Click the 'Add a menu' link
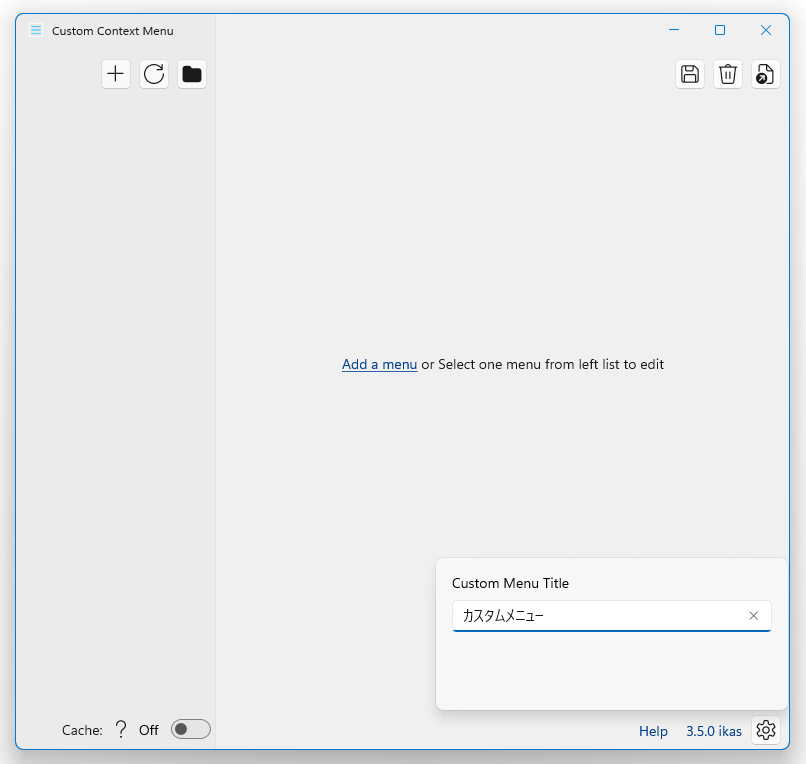This screenshot has height=764, width=806. tap(379, 365)
